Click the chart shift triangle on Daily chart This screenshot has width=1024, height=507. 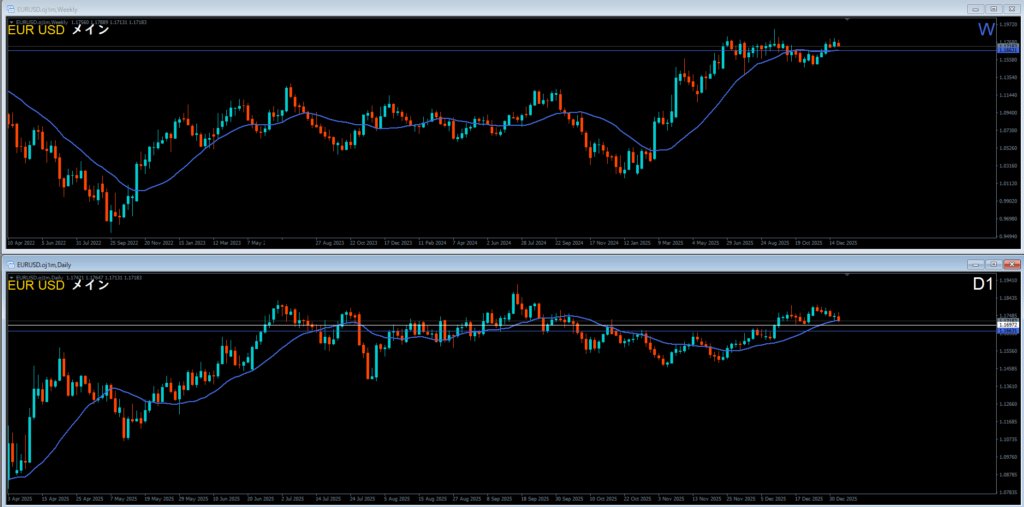tap(847, 274)
